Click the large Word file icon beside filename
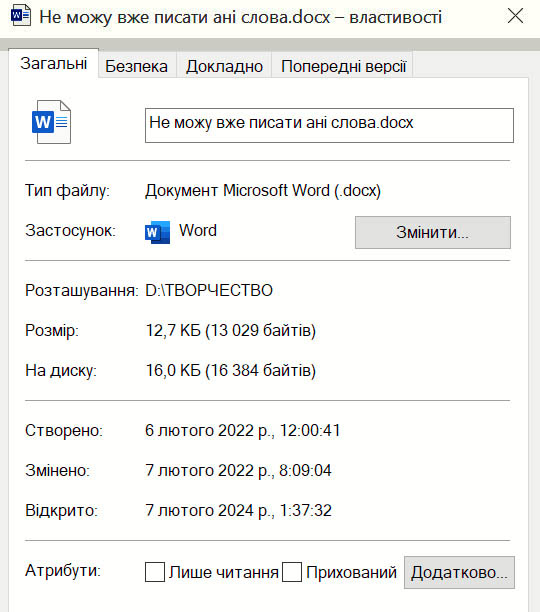Screen dimensions: 540x612 tap(52, 122)
